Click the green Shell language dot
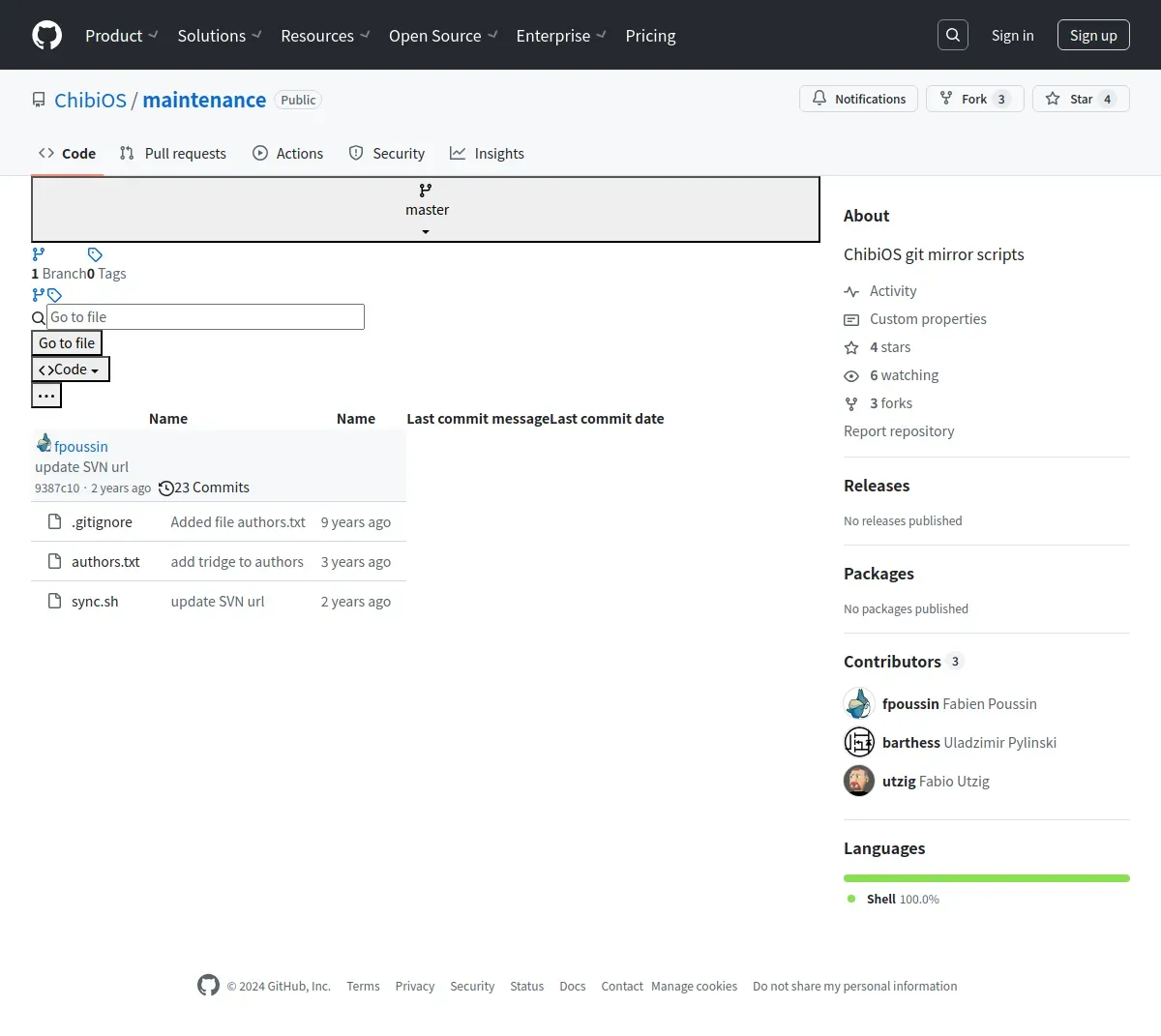Viewport: 1161px width, 1036px height. 851,899
